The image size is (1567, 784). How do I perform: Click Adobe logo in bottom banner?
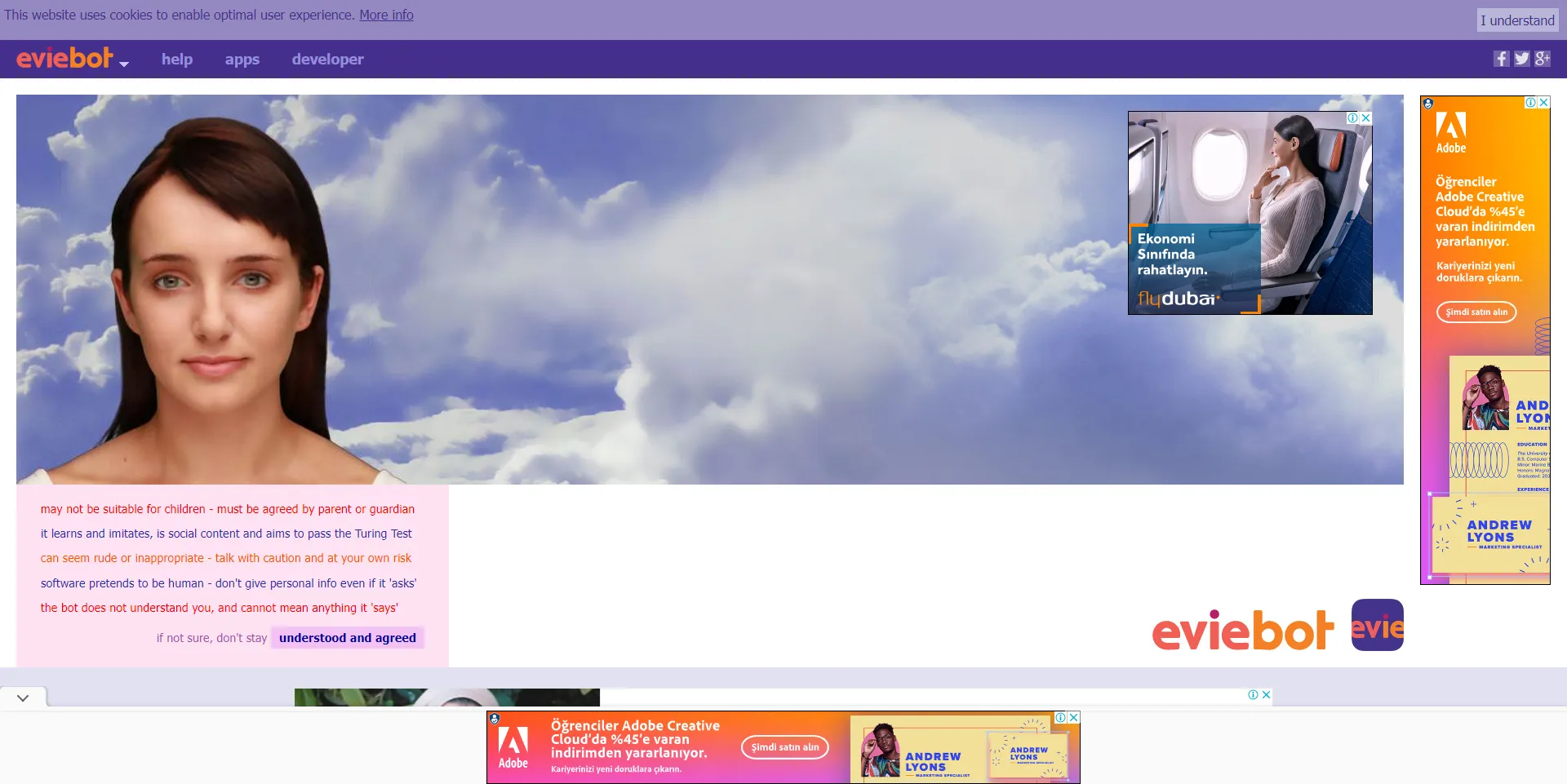(513, 747)
